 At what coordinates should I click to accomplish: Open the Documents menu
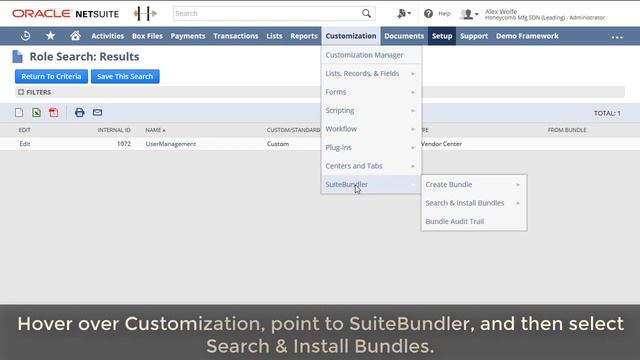[404, 36]
